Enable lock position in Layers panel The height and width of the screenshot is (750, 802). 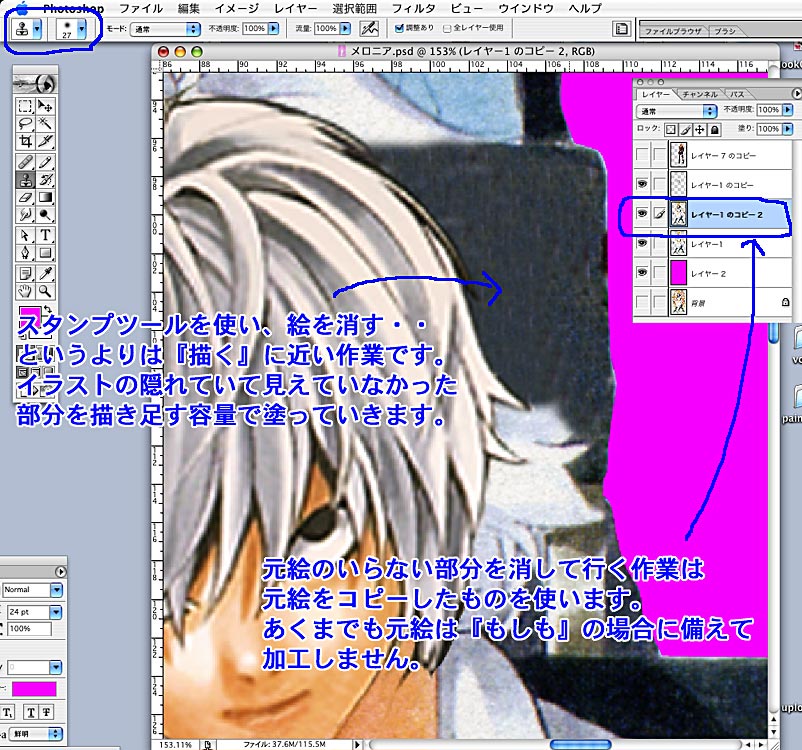[700, 129]
